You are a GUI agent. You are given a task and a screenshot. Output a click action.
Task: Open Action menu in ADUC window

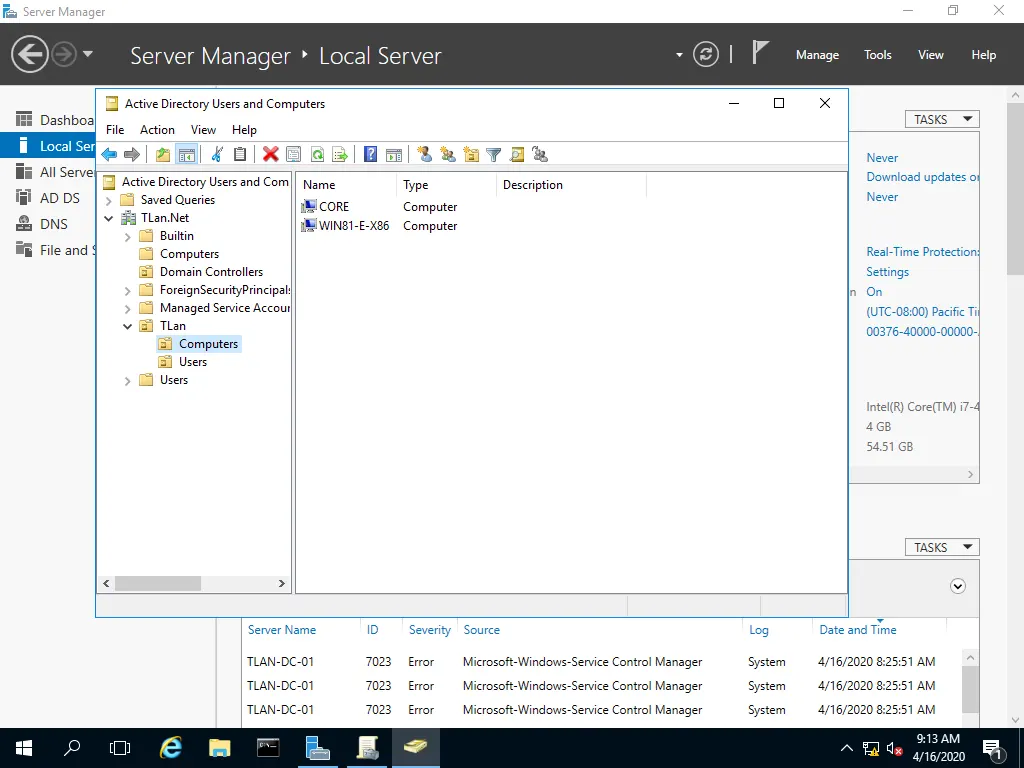click(157, 130)
